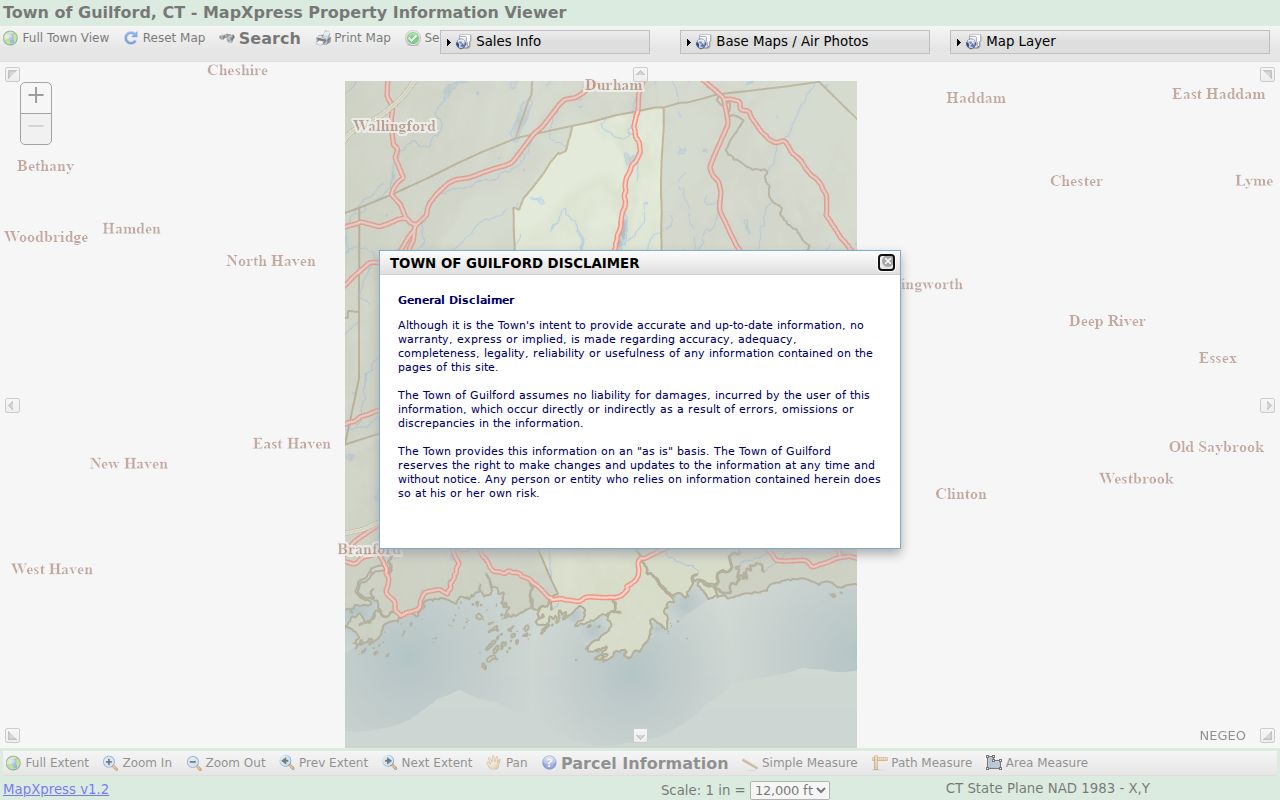Click the Deep River town label
The image size is (1280, 800).
(1107, 321)
